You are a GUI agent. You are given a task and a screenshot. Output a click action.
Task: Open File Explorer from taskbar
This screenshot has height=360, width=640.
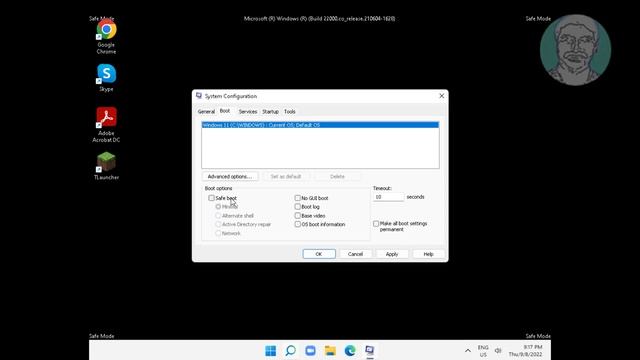pyautogui.click(x=330, y=351)
